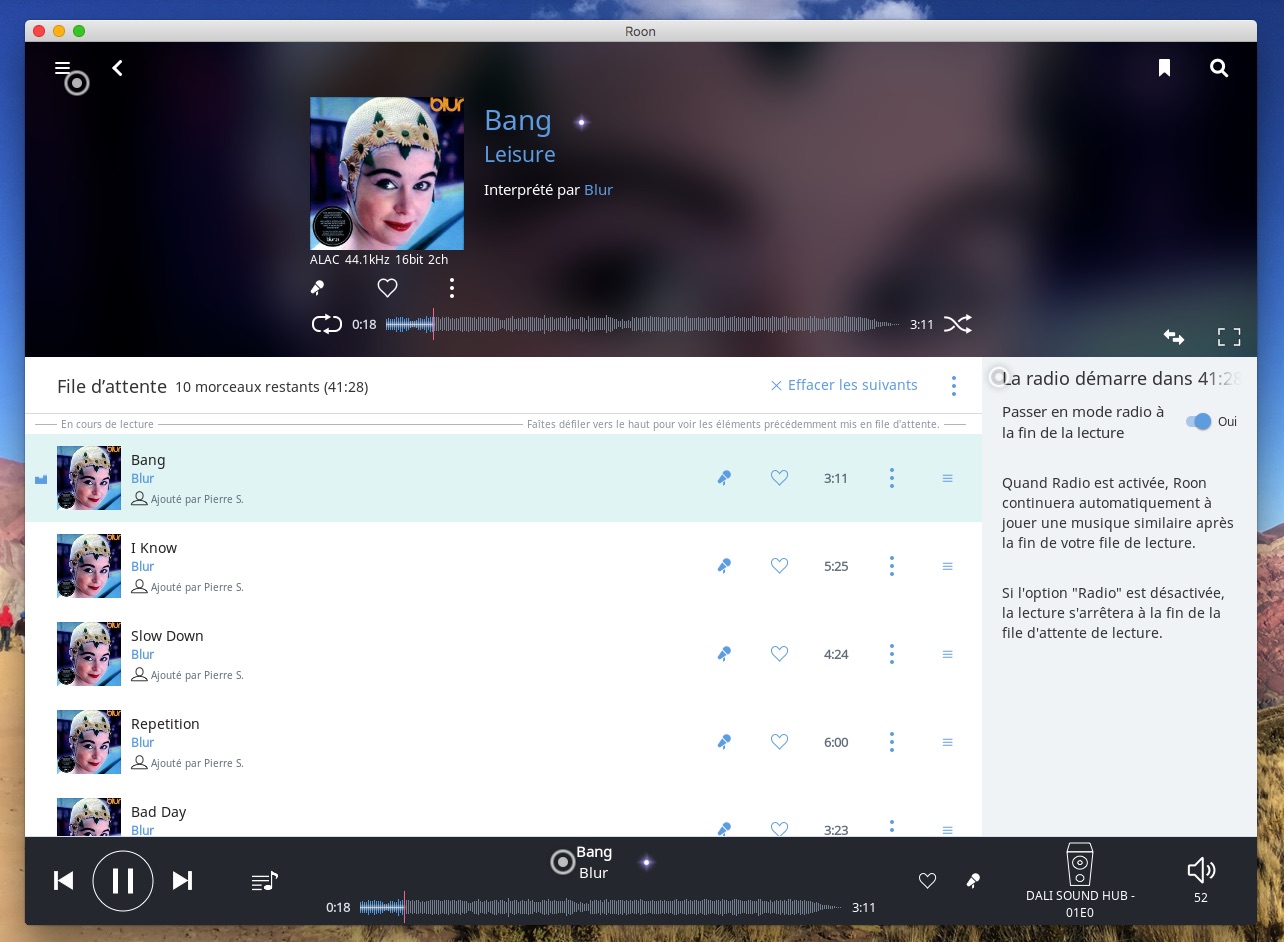Click reorder handle on Repetition row
This screenshot has height=942, width=1284.
click(947, 742)
